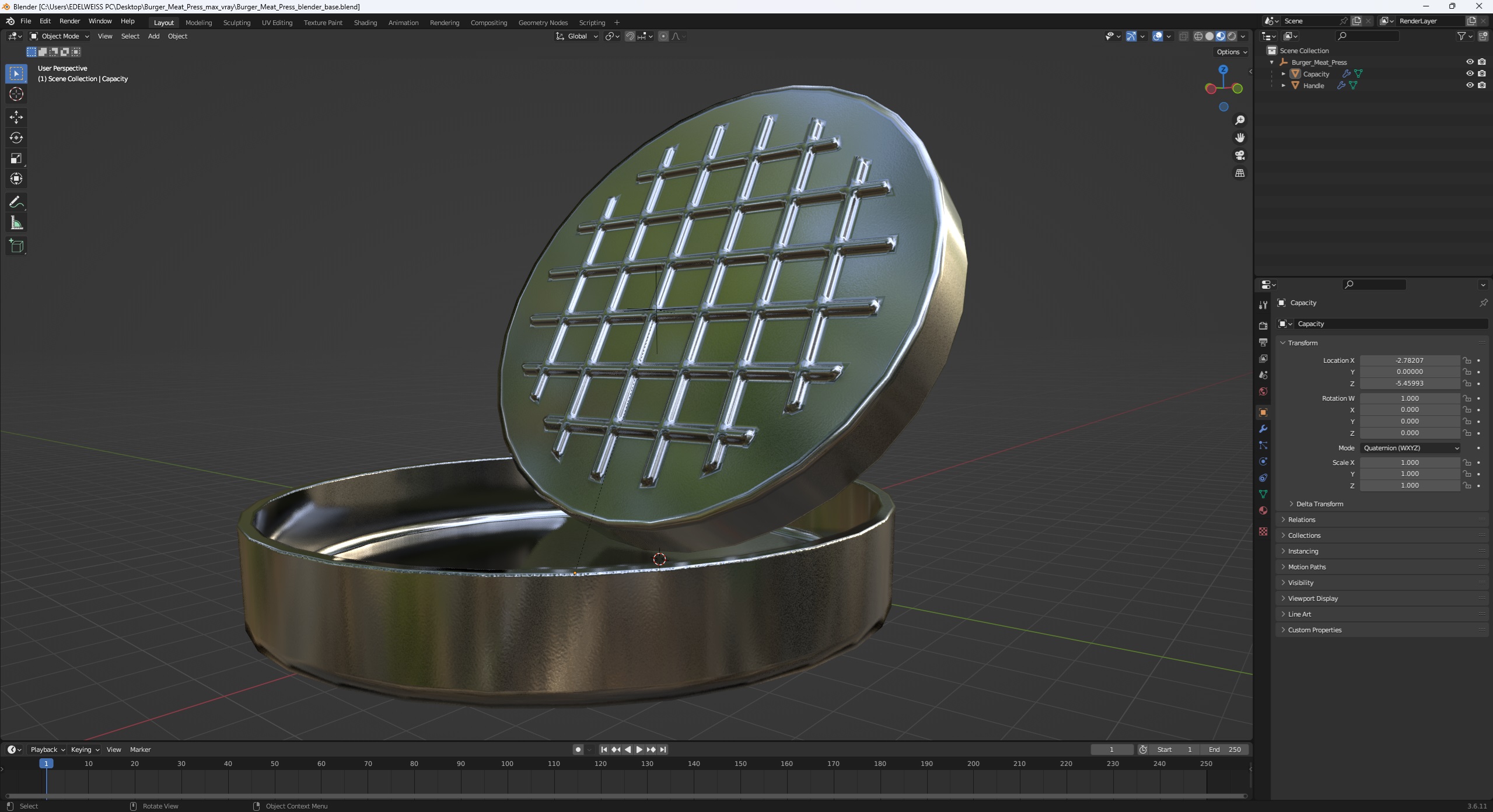Click the Scale Z value field
The width and height of the screenshot is (1493, 812).
click(1410, 485)
